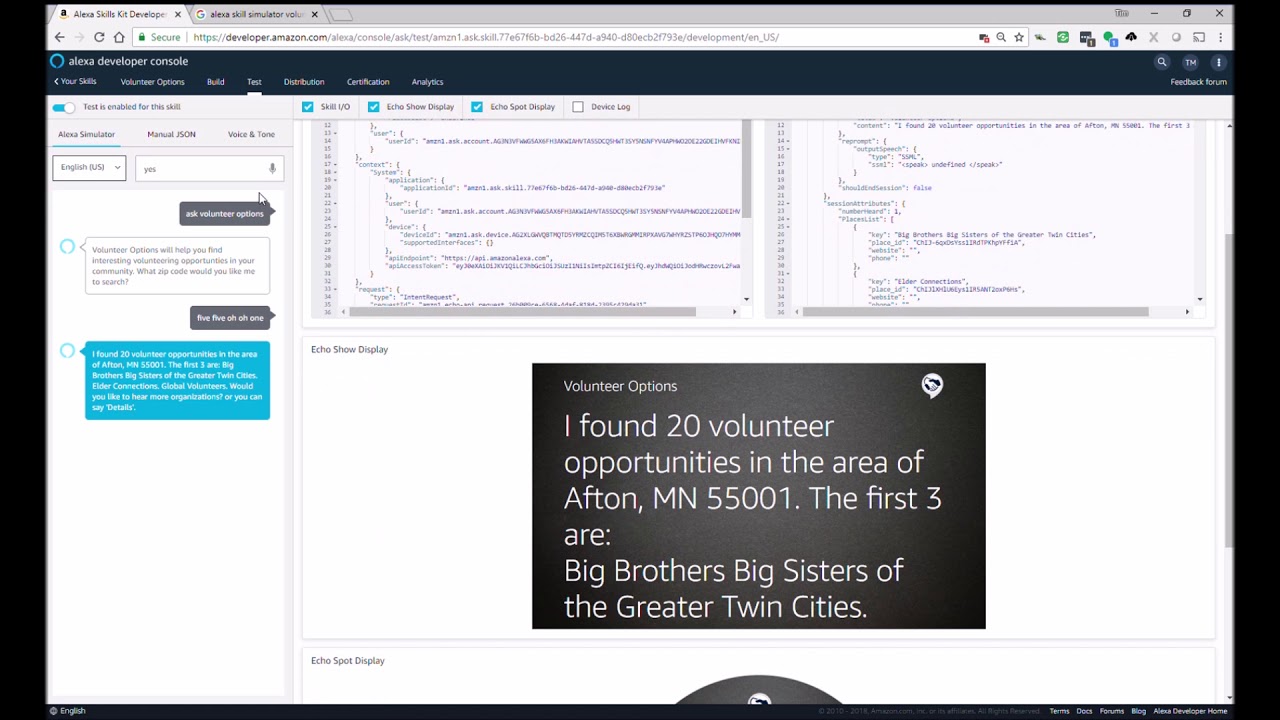Image resolution: width=1280 pixels, height=720 pixels.
Task: Go back to Your Skills
Action: pos(76,82)
